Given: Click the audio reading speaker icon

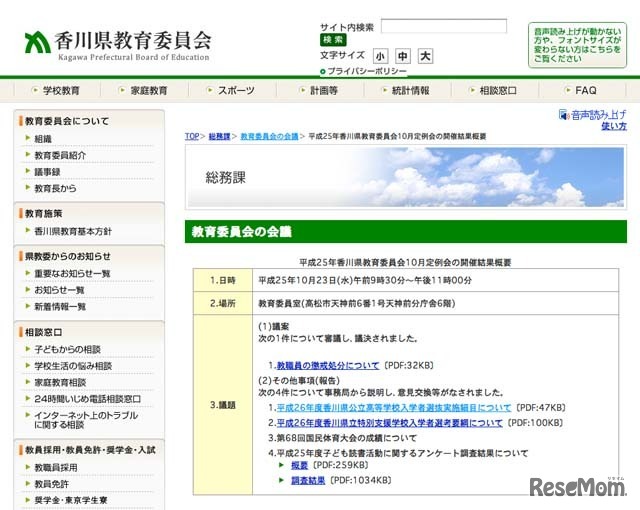Looking at the screenshot, I should 563,115.
